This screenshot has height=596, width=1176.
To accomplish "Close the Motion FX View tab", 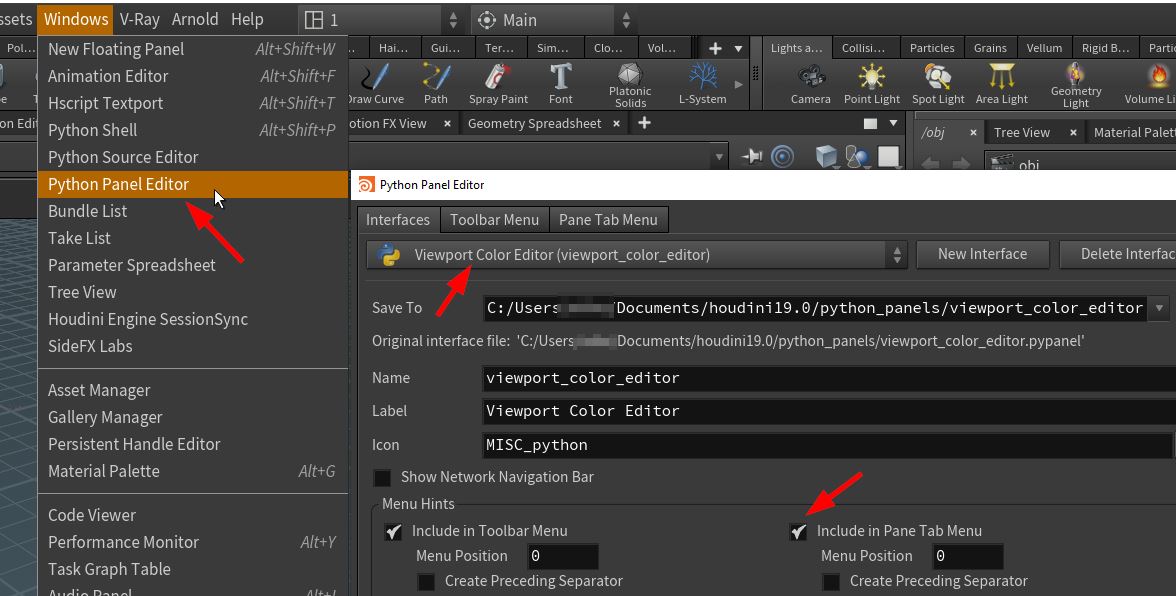I will click(447, 124).
